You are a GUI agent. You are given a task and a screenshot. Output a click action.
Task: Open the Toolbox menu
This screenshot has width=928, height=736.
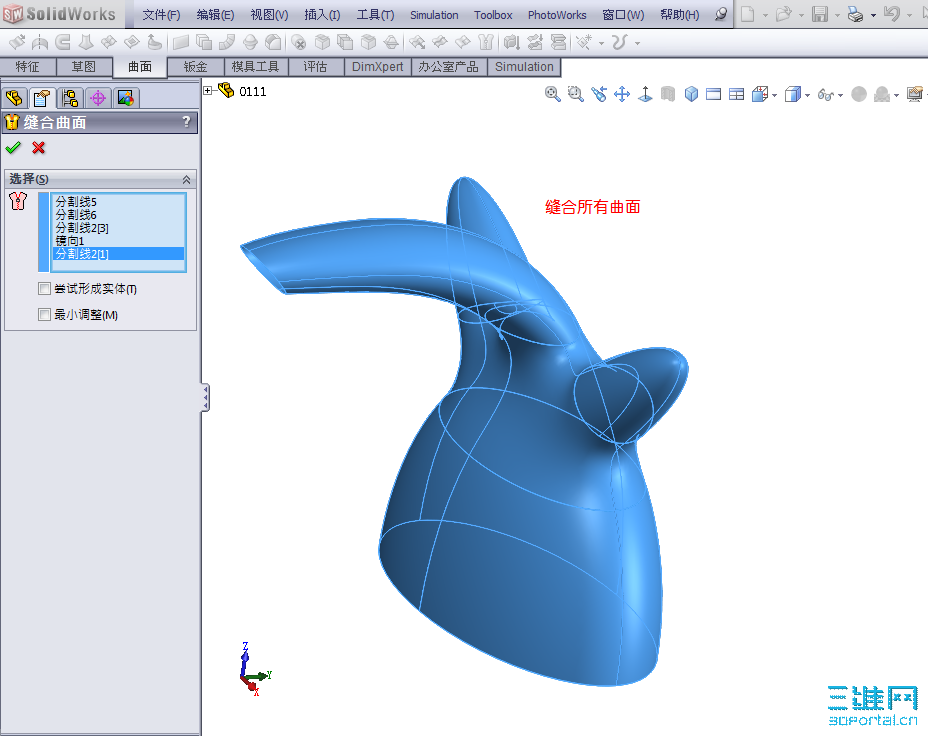[x=493, y=15]
